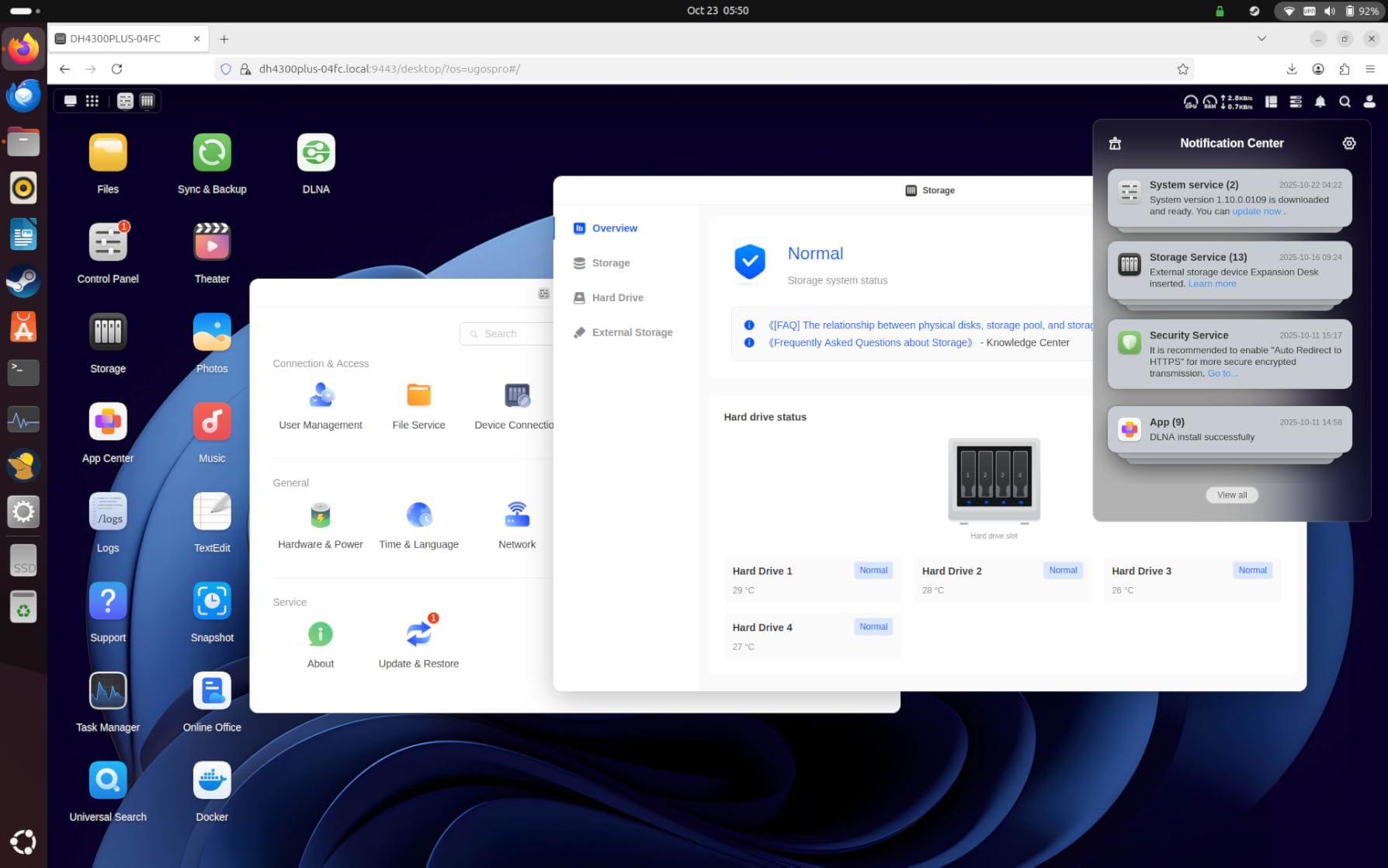This screenshot has width=1388, height=868.
Task: Click the settings Search input field
Action: (x=512, y=334)
